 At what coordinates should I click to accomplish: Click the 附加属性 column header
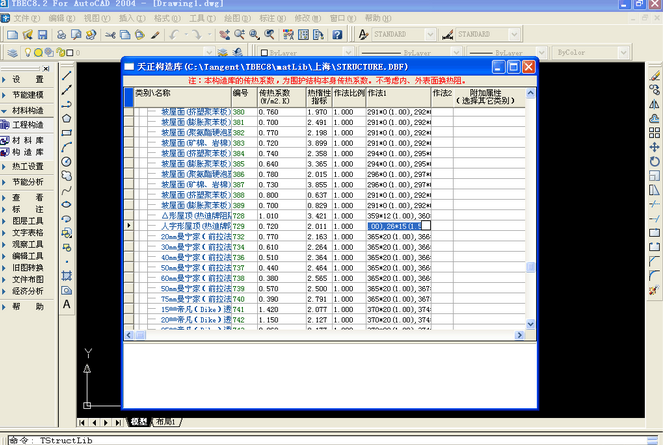click(x=489, y=97)
